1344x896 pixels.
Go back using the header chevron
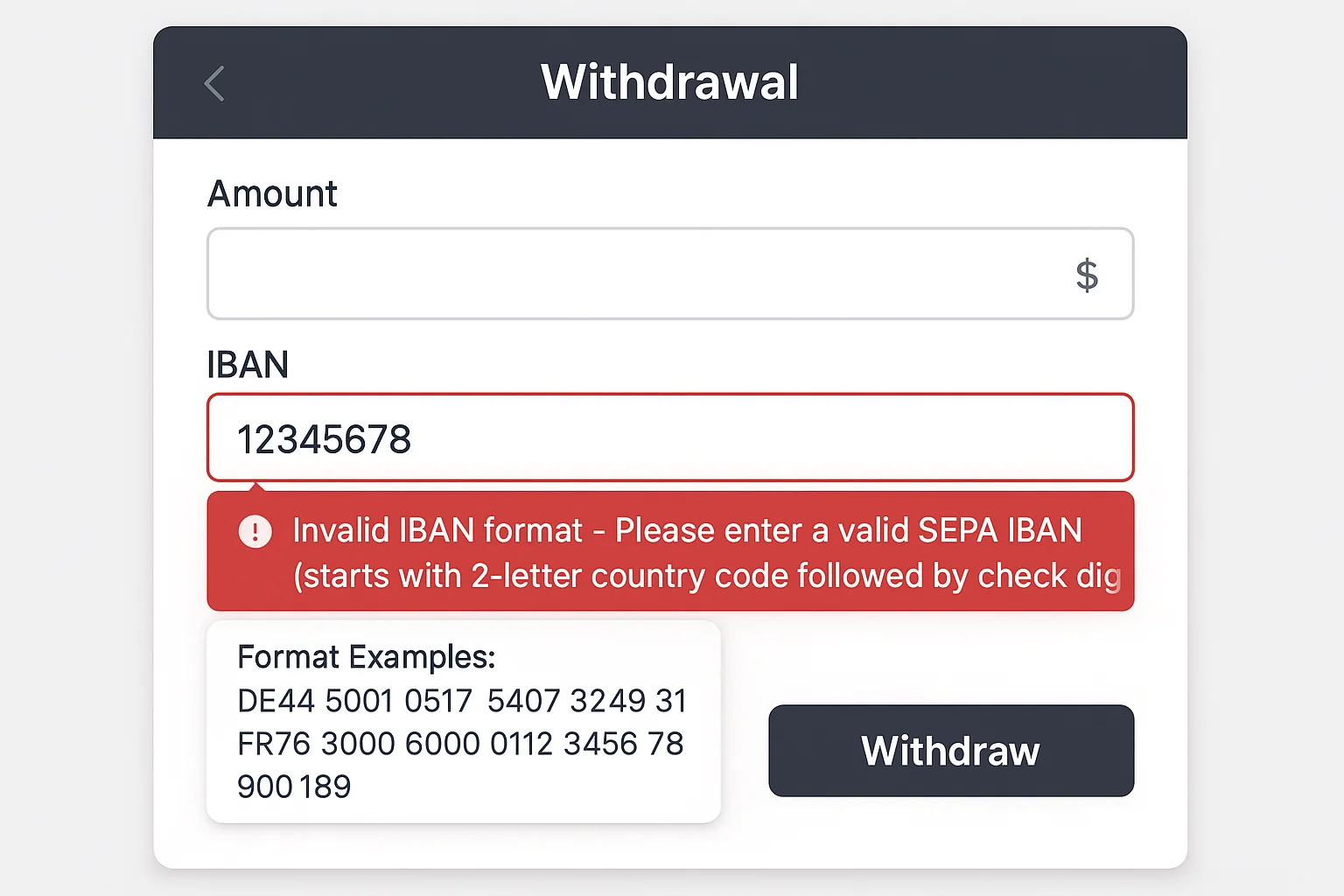[x=214, y=84]
